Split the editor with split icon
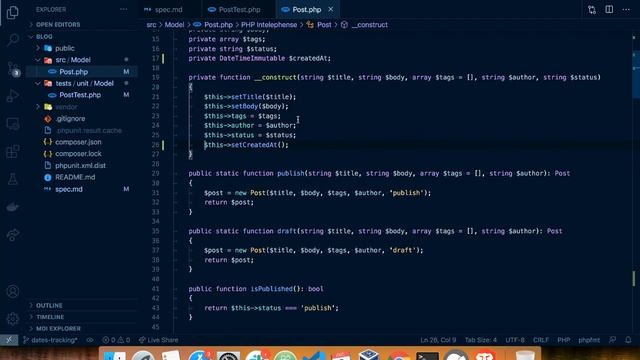Screen dimensions: 640x360 (609, 9)
